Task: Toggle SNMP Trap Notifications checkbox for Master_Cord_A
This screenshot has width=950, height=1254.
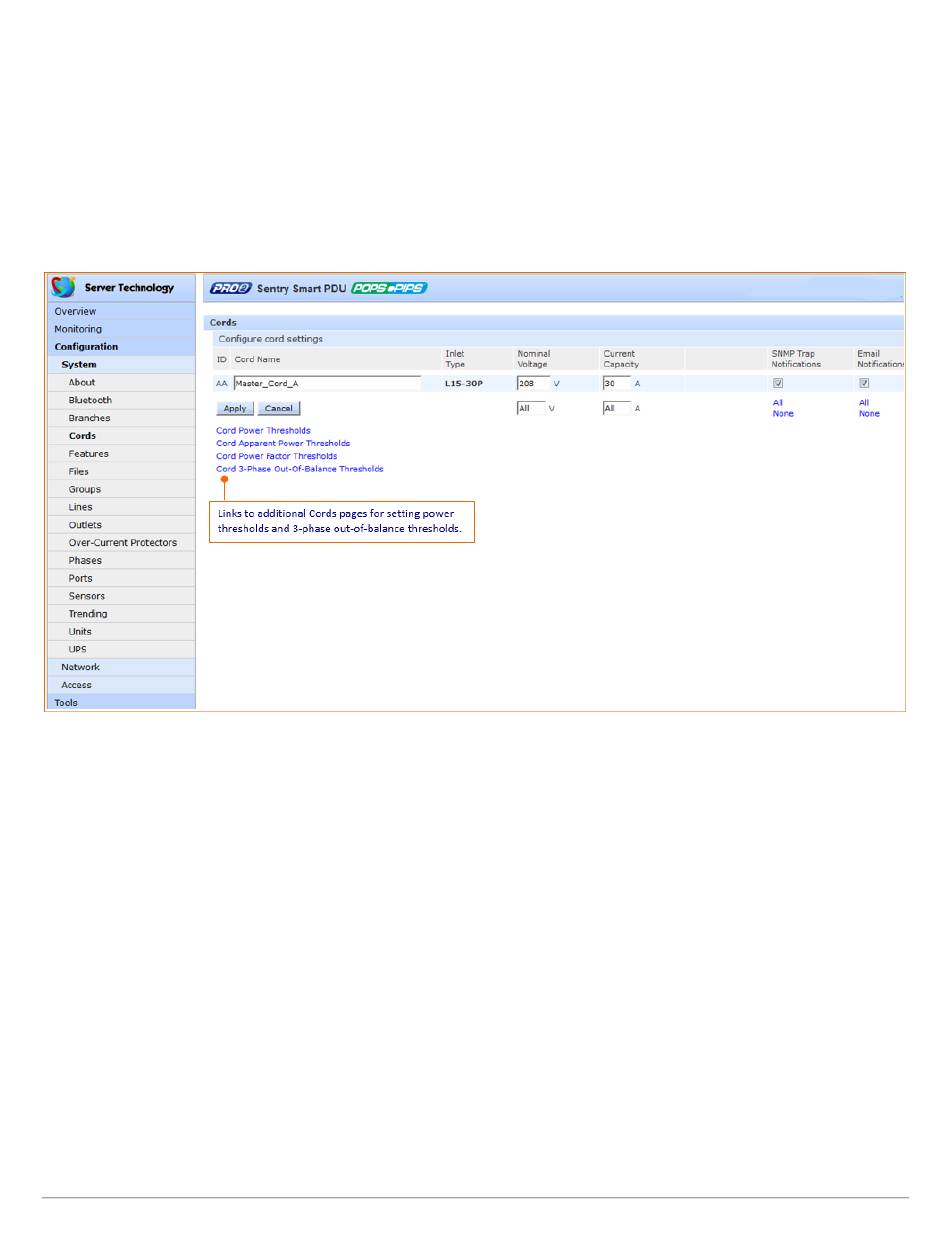Action: pos(778,383)
